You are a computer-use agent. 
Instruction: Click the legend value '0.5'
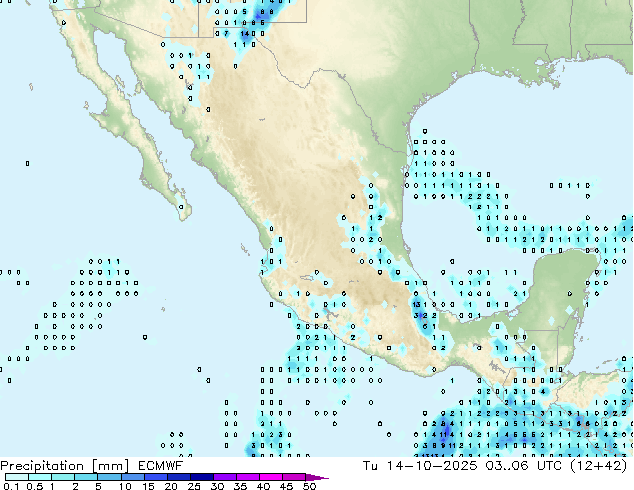[x=35, y=486]
